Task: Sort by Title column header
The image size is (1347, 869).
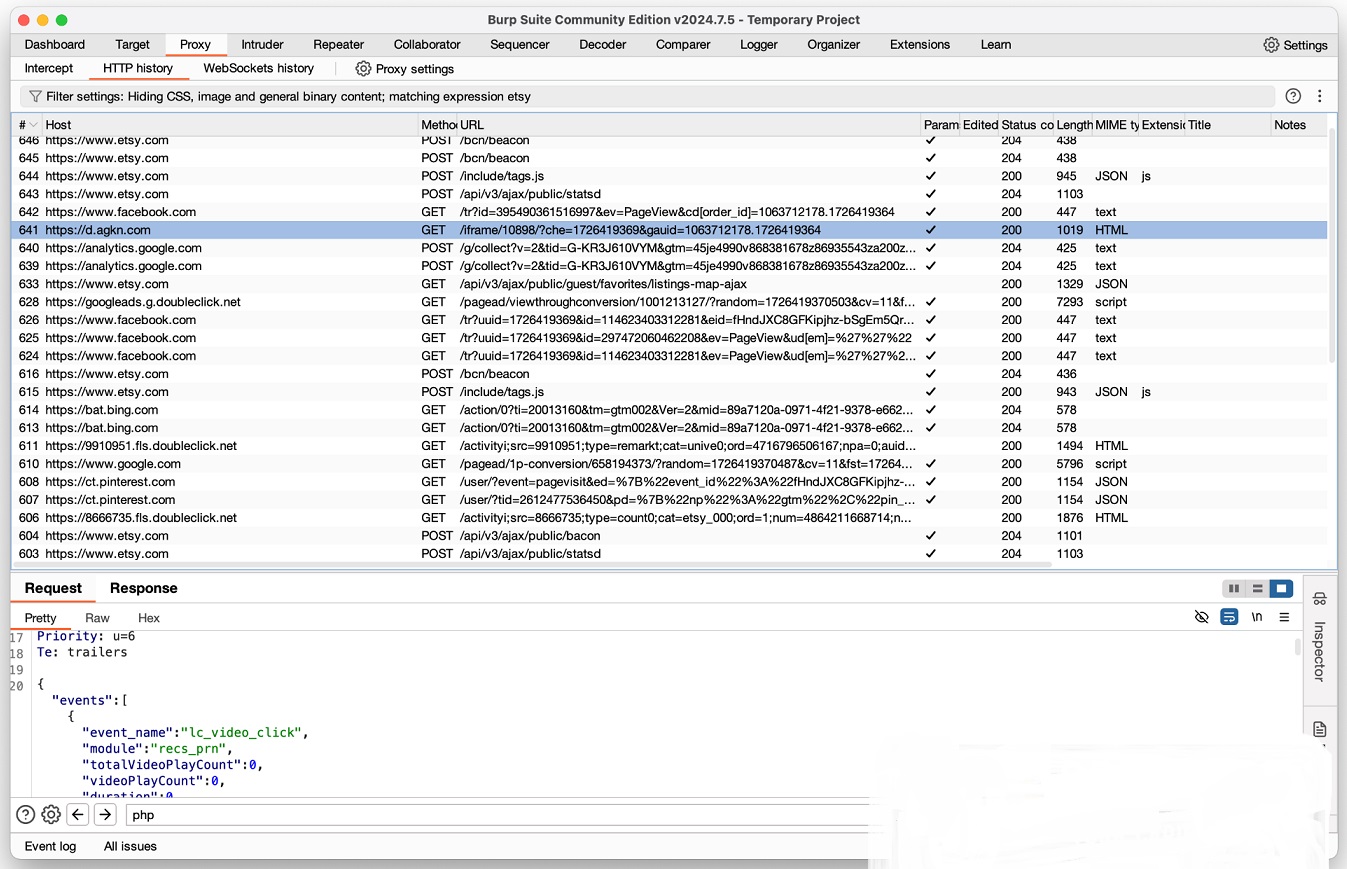Action: [1228, 125]
